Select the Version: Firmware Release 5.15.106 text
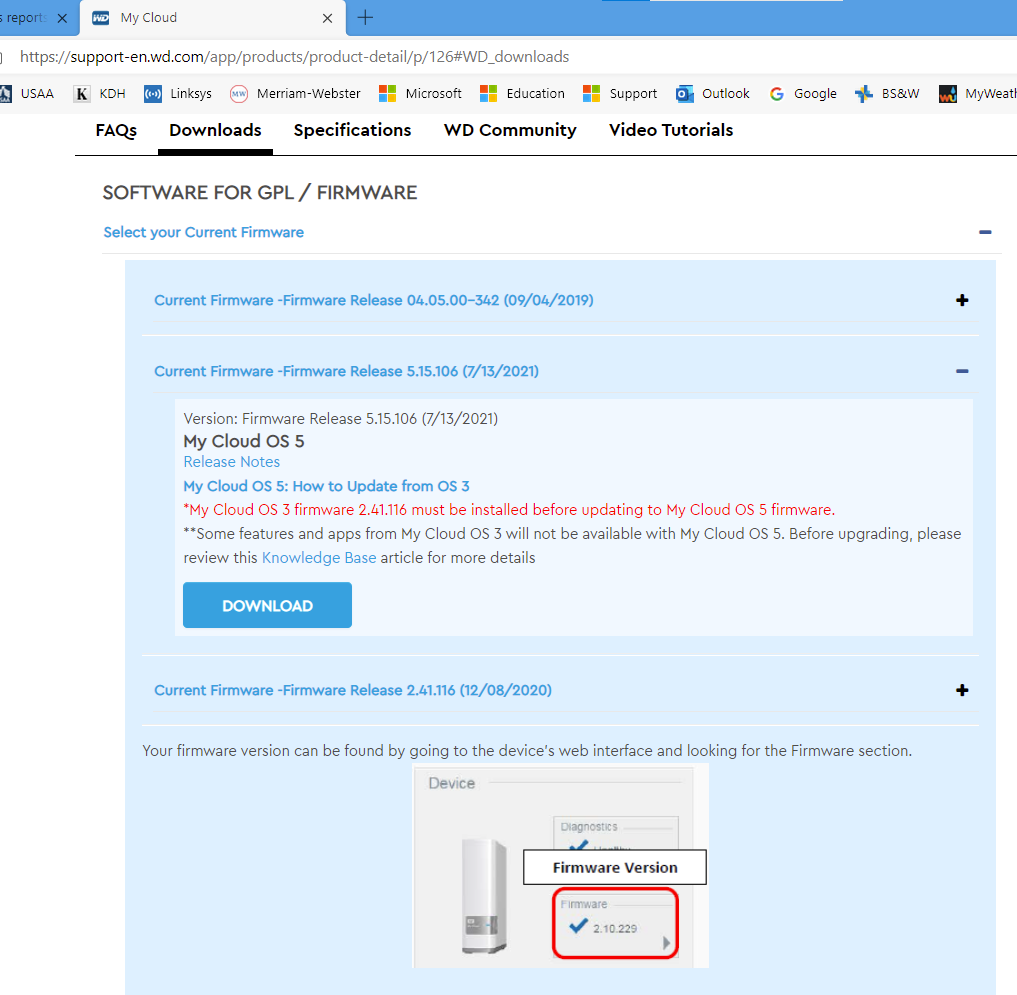 (x=341, y=418)
